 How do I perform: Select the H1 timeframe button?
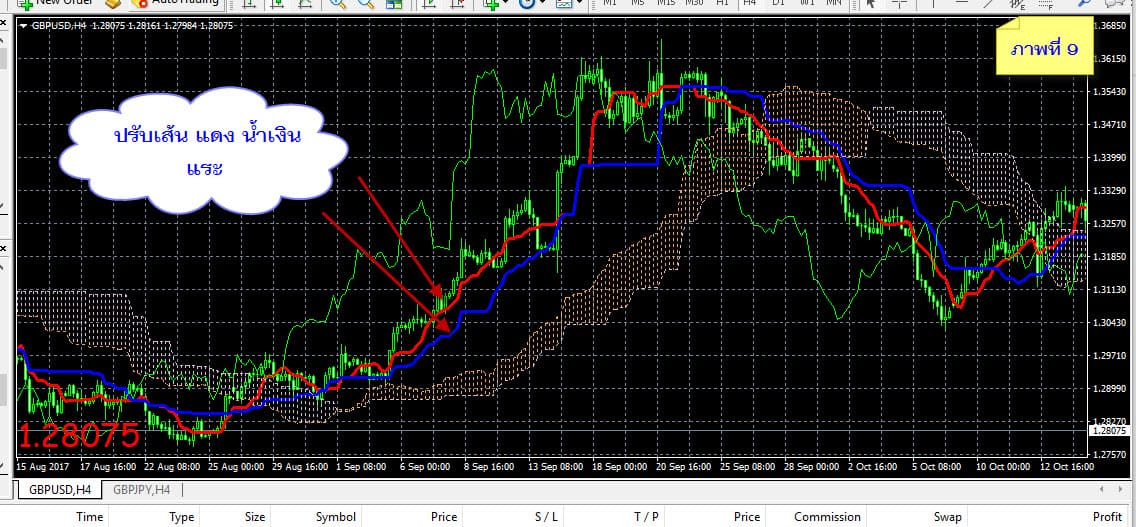click(x=722, y=3)
